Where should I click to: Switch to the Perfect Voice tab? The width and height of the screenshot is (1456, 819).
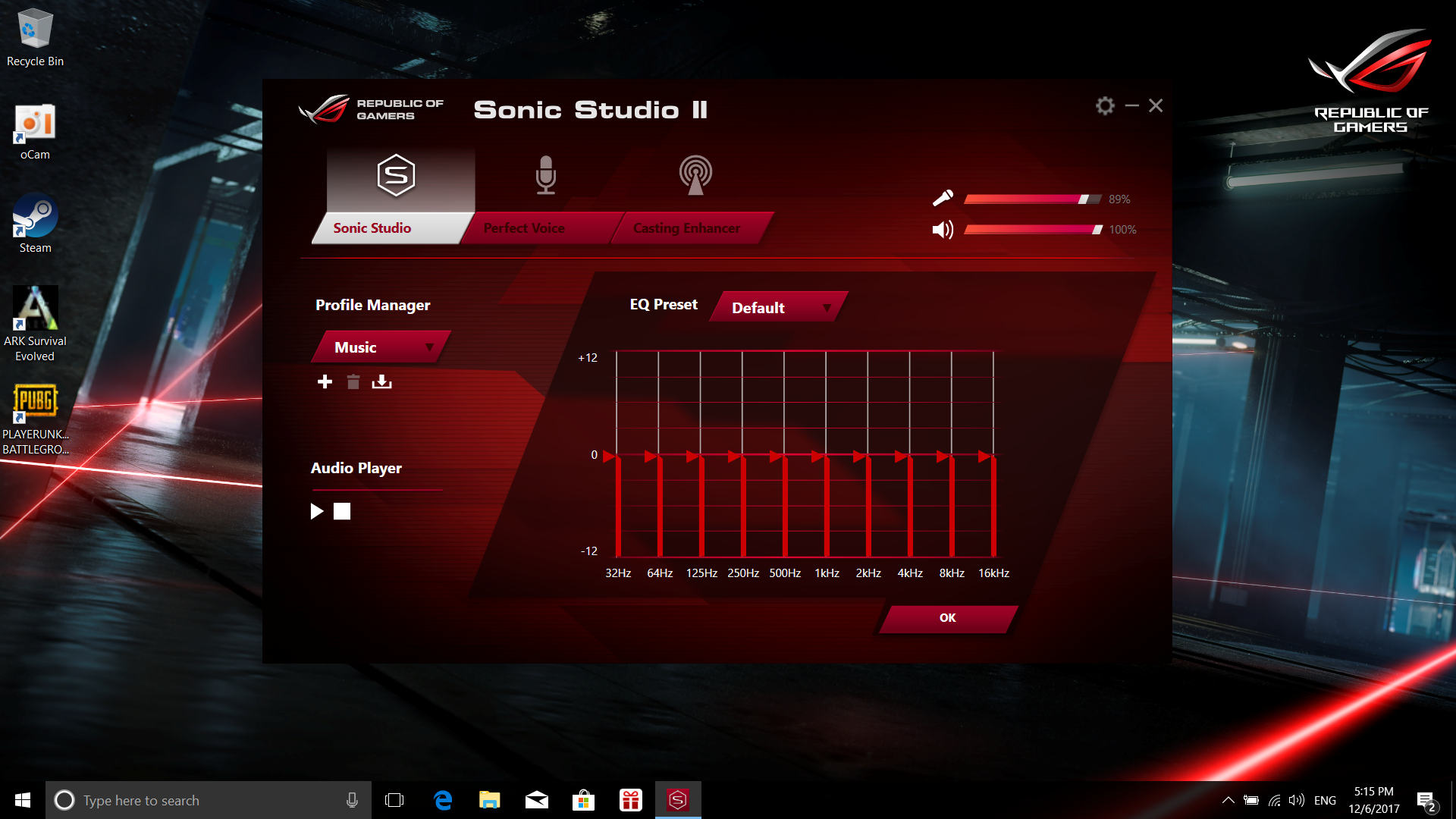[524, 228]
